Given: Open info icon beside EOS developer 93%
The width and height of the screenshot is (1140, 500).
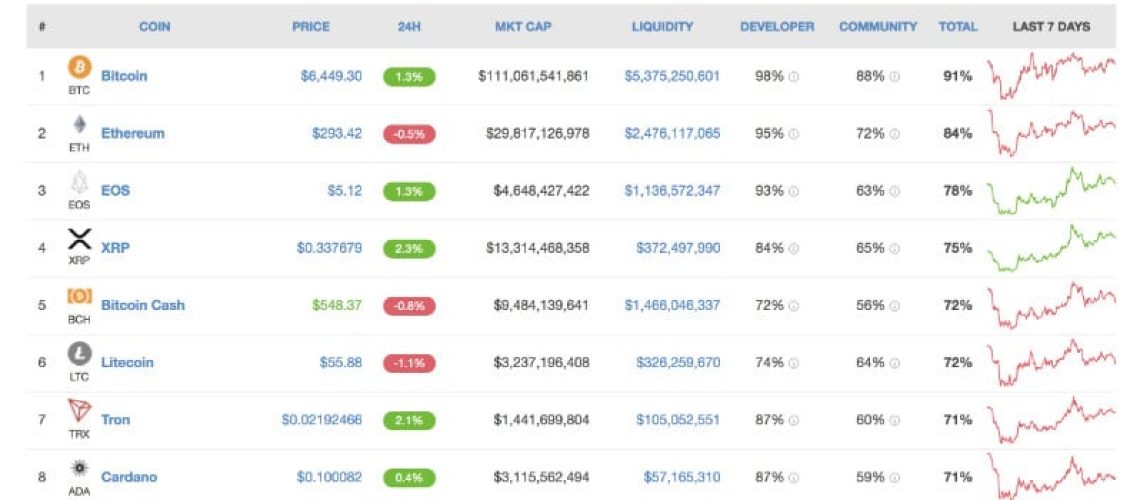Looking at the screenshot, I should pos(794,191).
